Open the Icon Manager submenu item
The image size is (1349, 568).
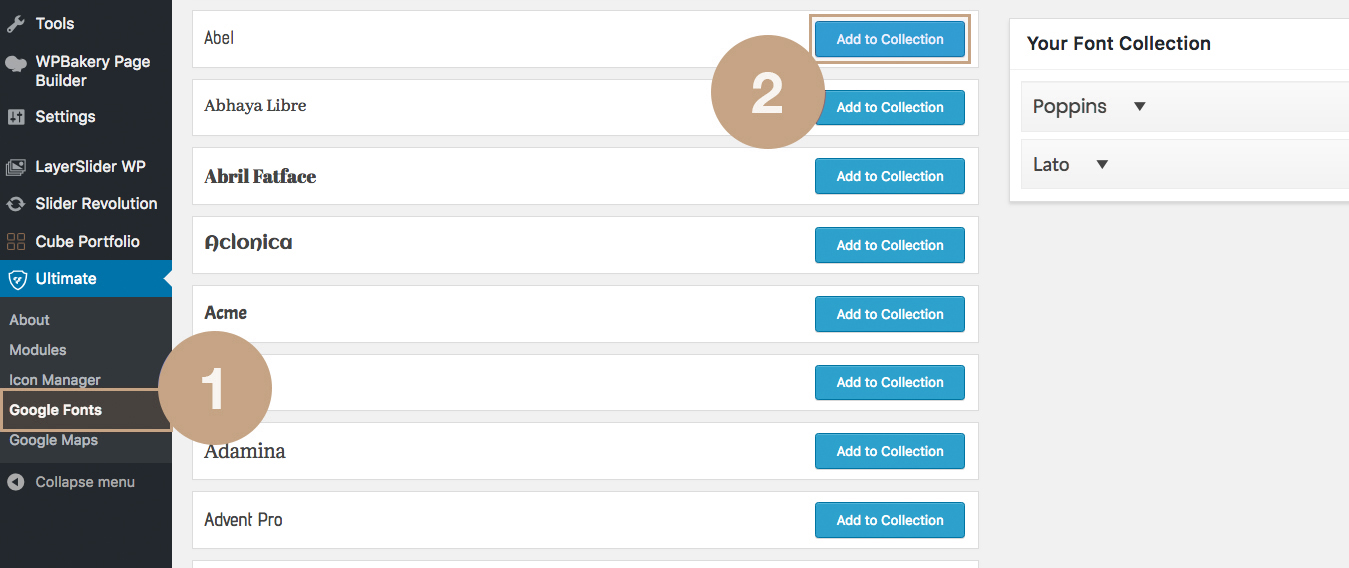point(55,380)
